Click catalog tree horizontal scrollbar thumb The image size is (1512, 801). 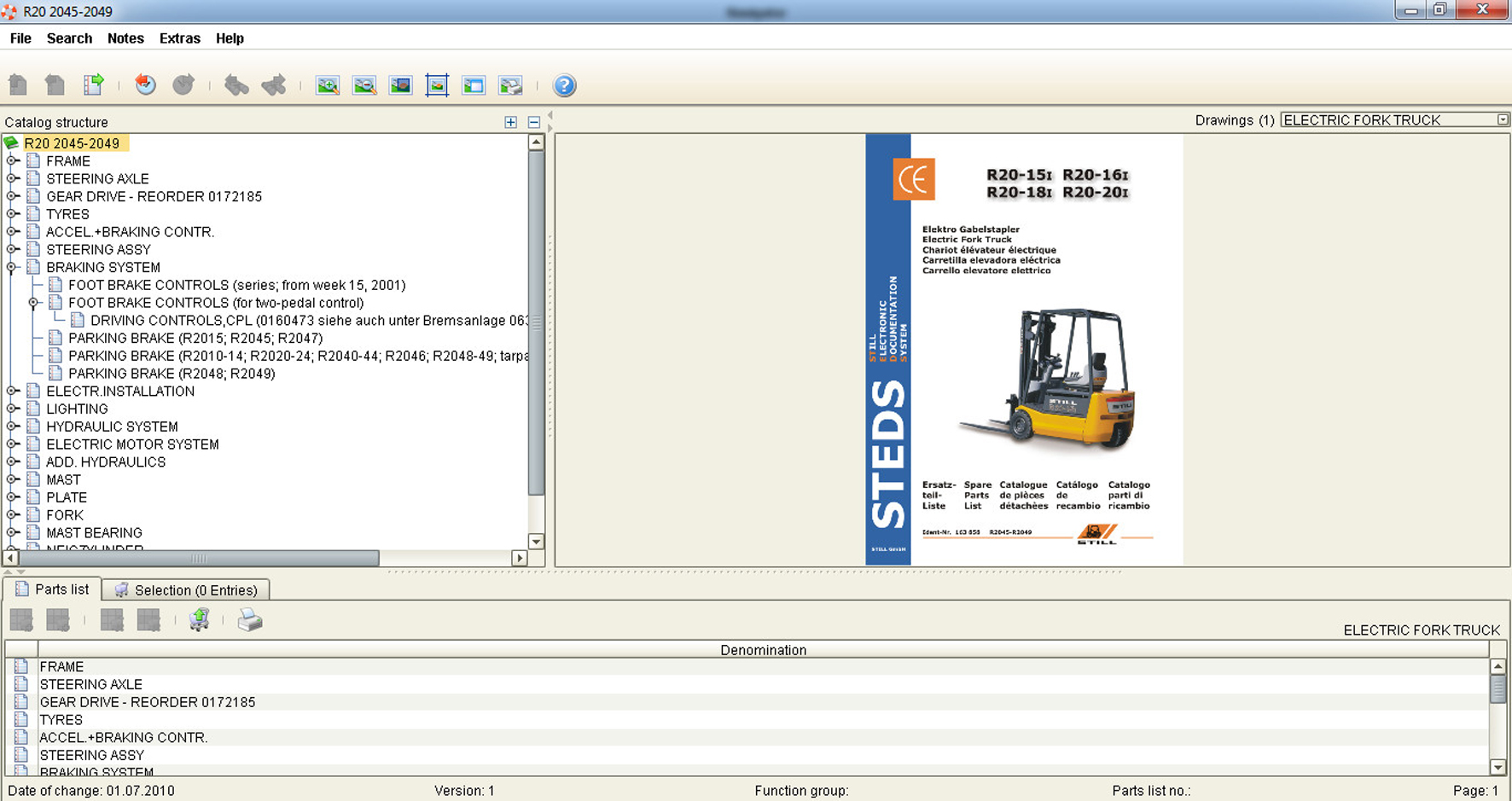point(199,558)
